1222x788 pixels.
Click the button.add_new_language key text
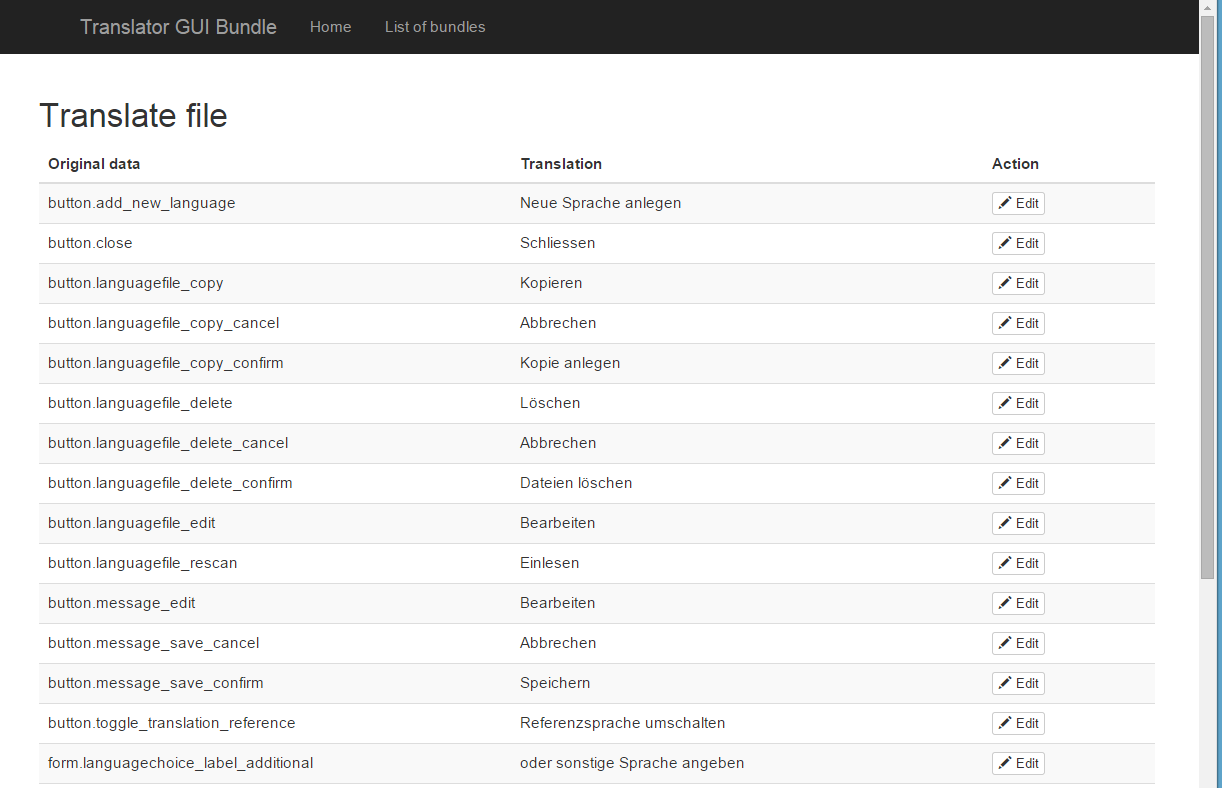(142, 203)
